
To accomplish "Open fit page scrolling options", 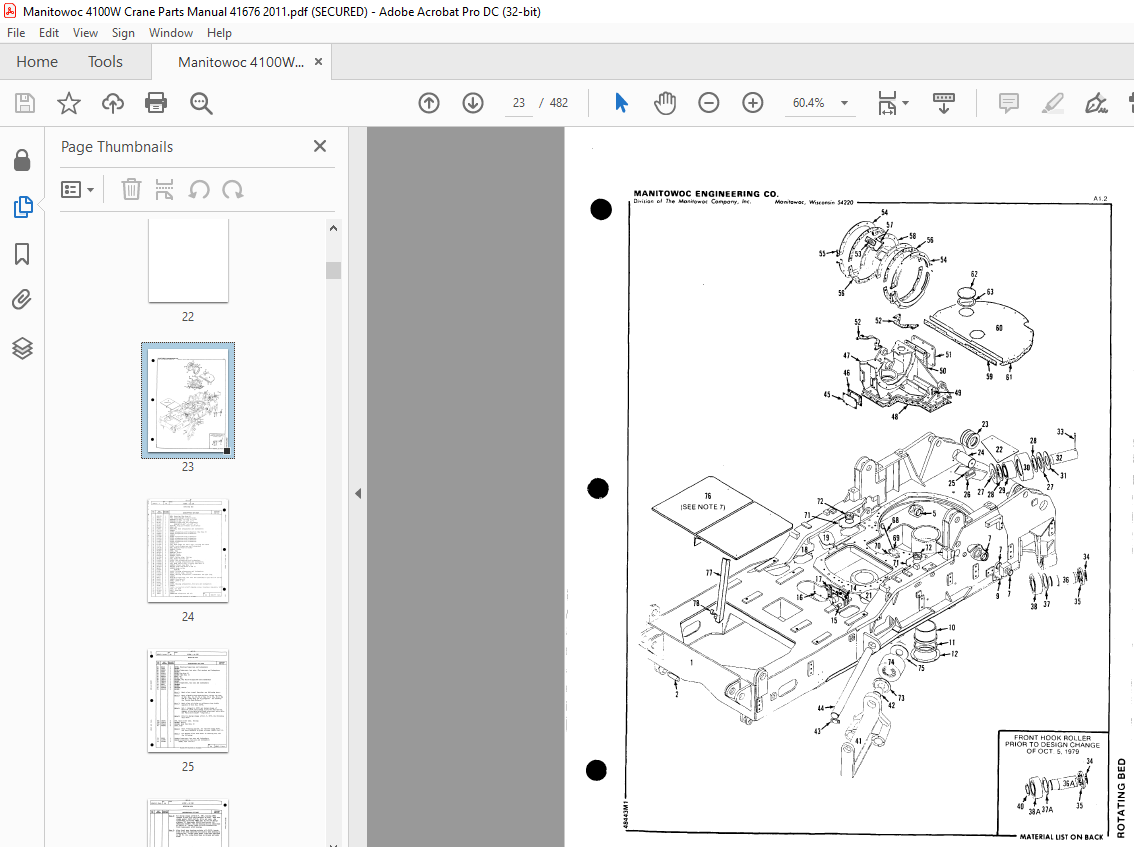I will 892,103.
